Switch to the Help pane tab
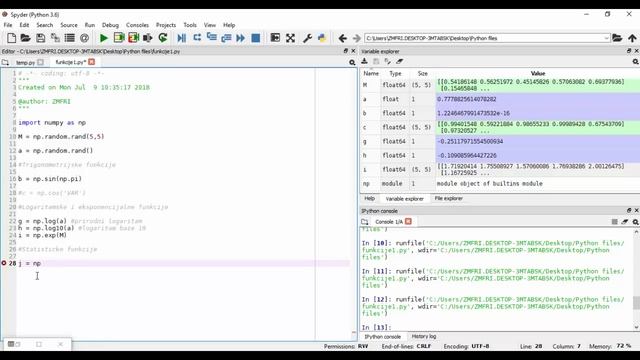 coord(369,198)
